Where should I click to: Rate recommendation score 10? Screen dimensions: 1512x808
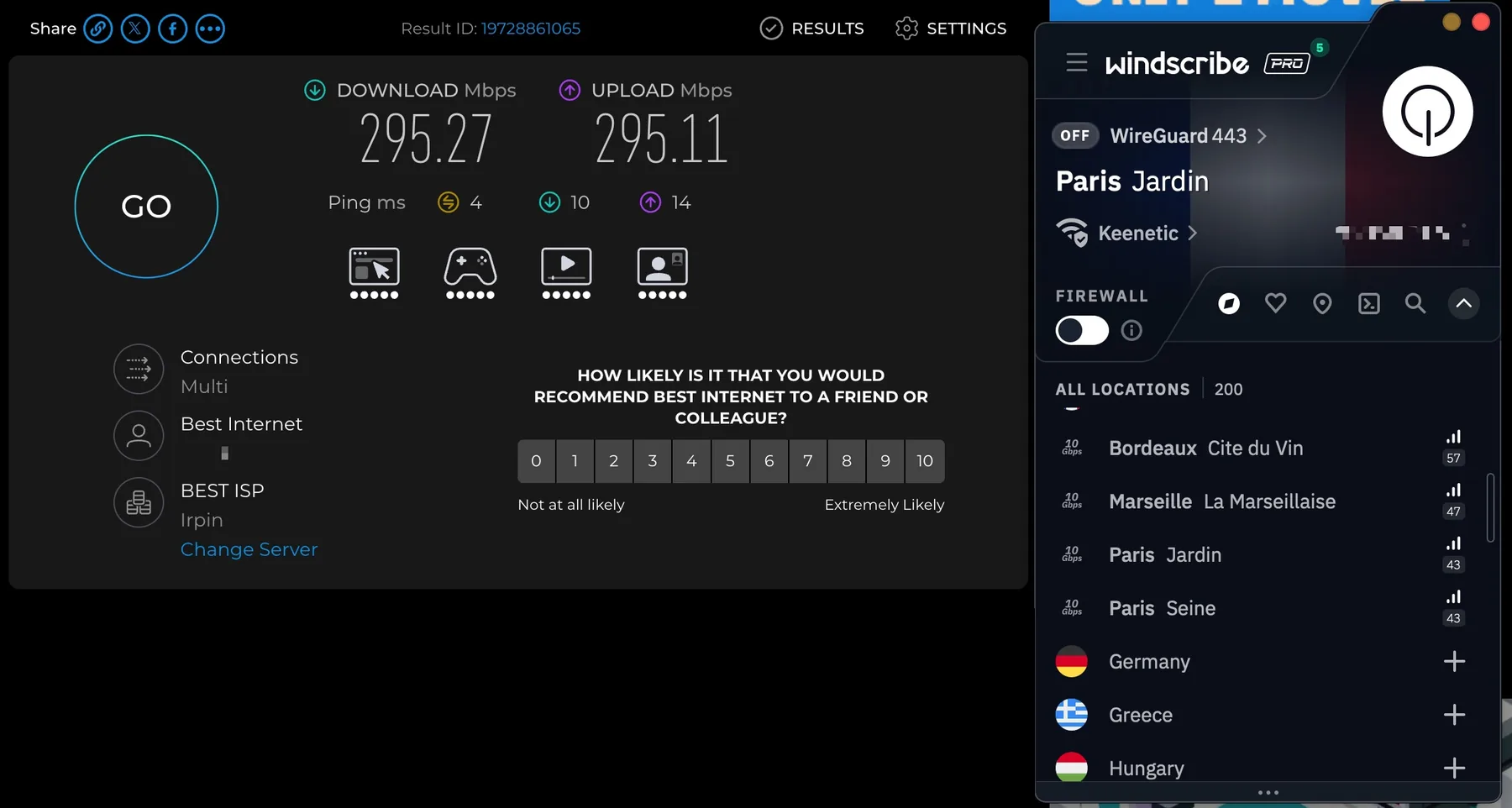(x=925, y=461)
